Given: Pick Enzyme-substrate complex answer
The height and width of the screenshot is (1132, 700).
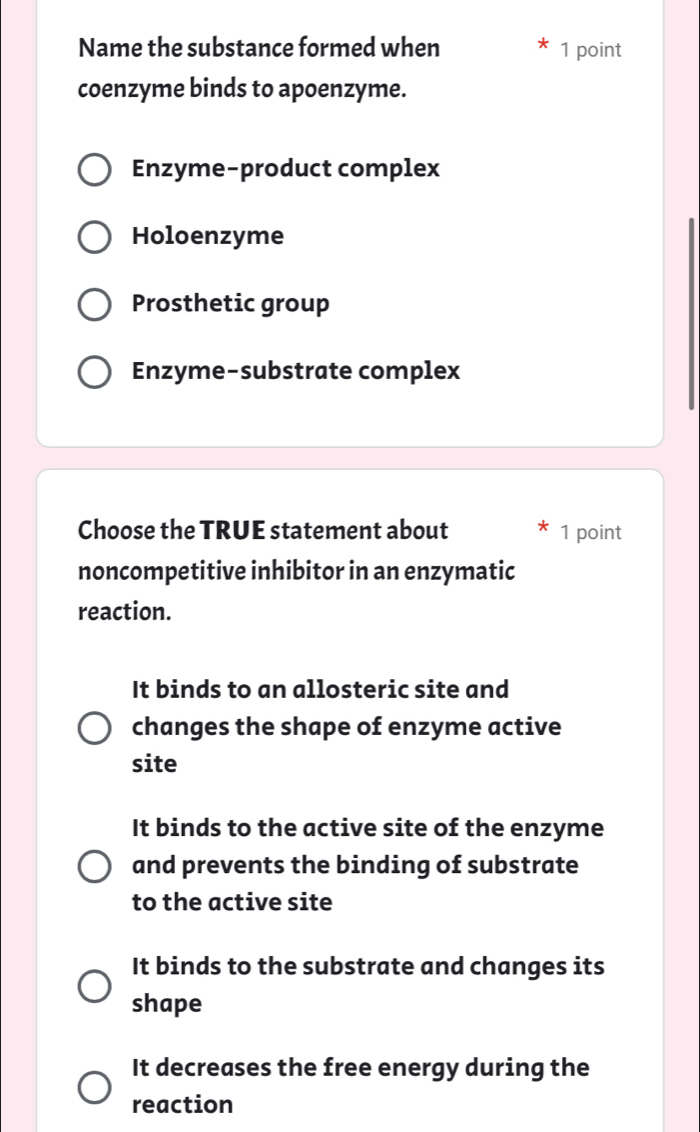Looking at the screenshot, I should click(x=94, y=371).
